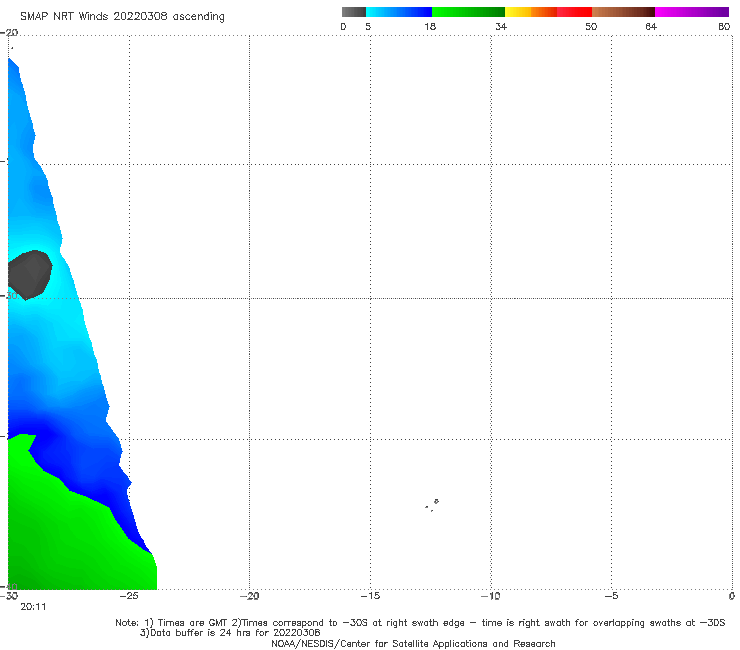
Task: Click the longitude label '-5'
Action: [x=612, y=596]
